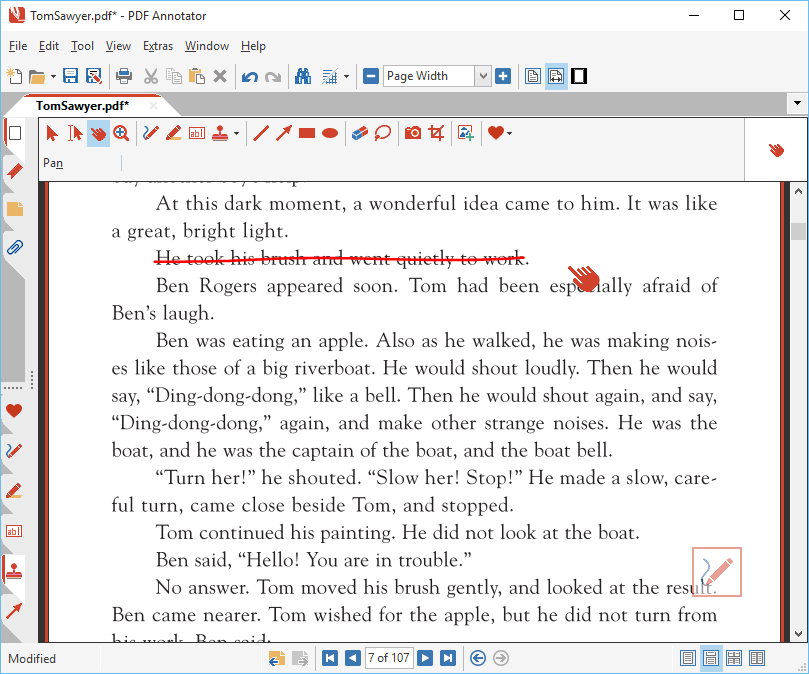Jump to the last page
Image resolution: width=809 pixels, height=674 pixels.
448,658
